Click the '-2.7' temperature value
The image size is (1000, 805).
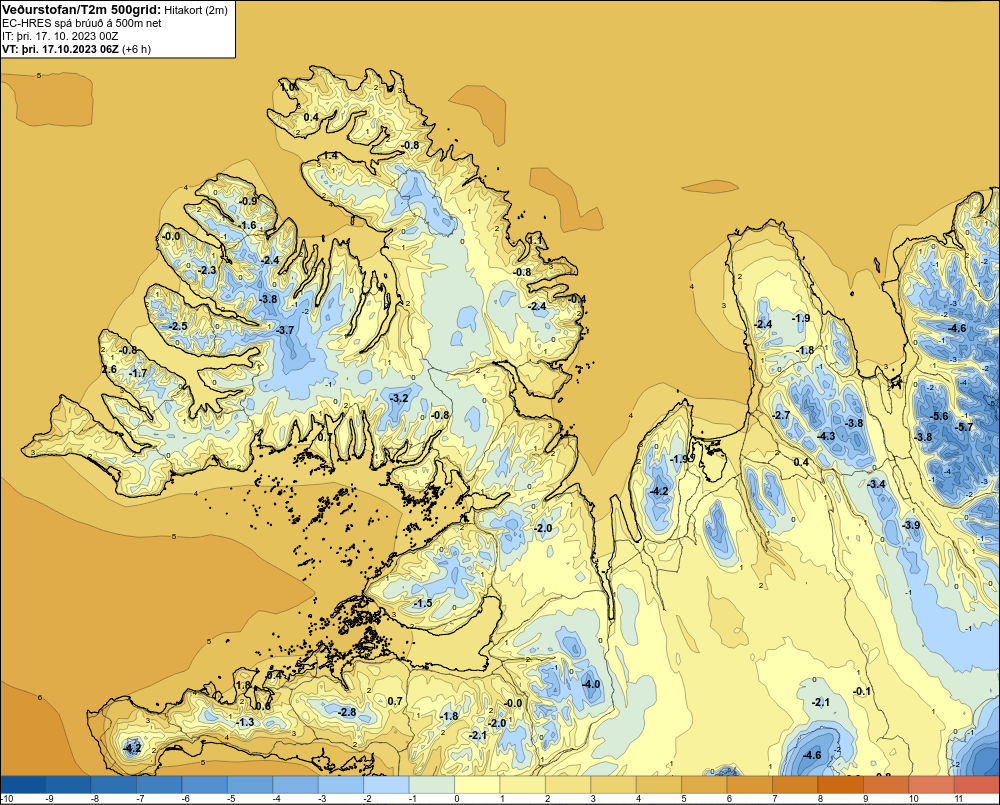tap(781, 415)
